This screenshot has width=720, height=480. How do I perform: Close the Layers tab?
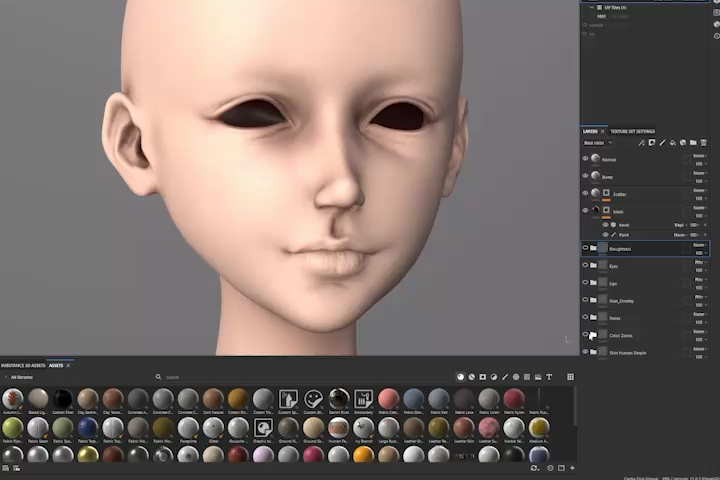(603, 131)
